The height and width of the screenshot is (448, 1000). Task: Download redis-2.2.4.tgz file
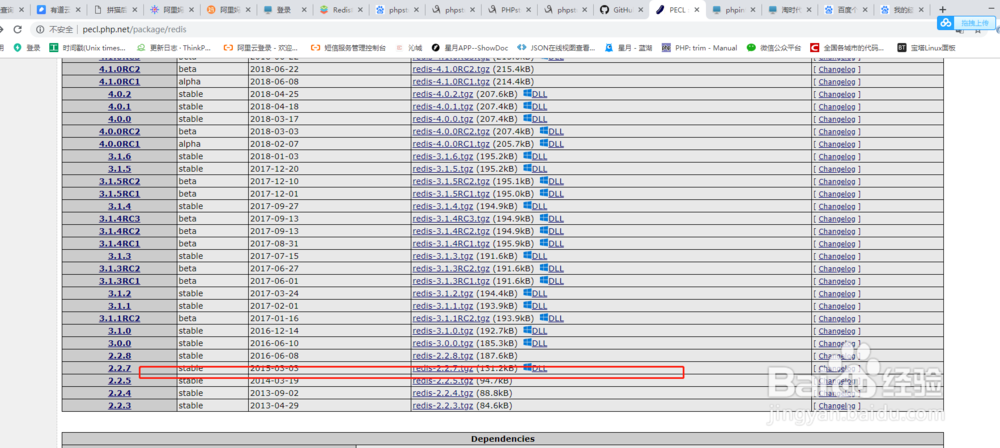(443, 393)
